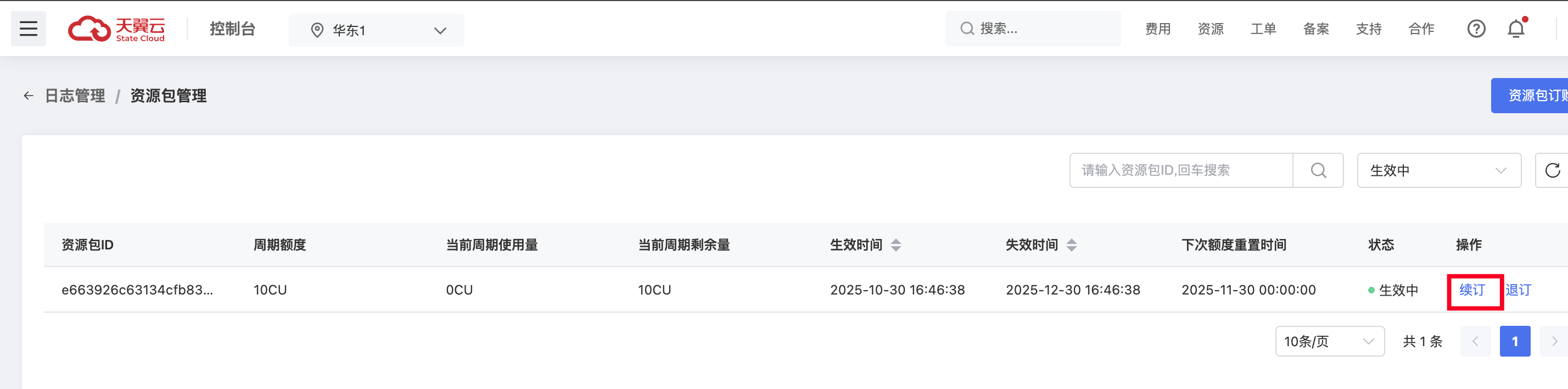Open the help question mark icon
Image resolution: width=1568 pixels, height=389 pixels.
[x=1475, y=29]
